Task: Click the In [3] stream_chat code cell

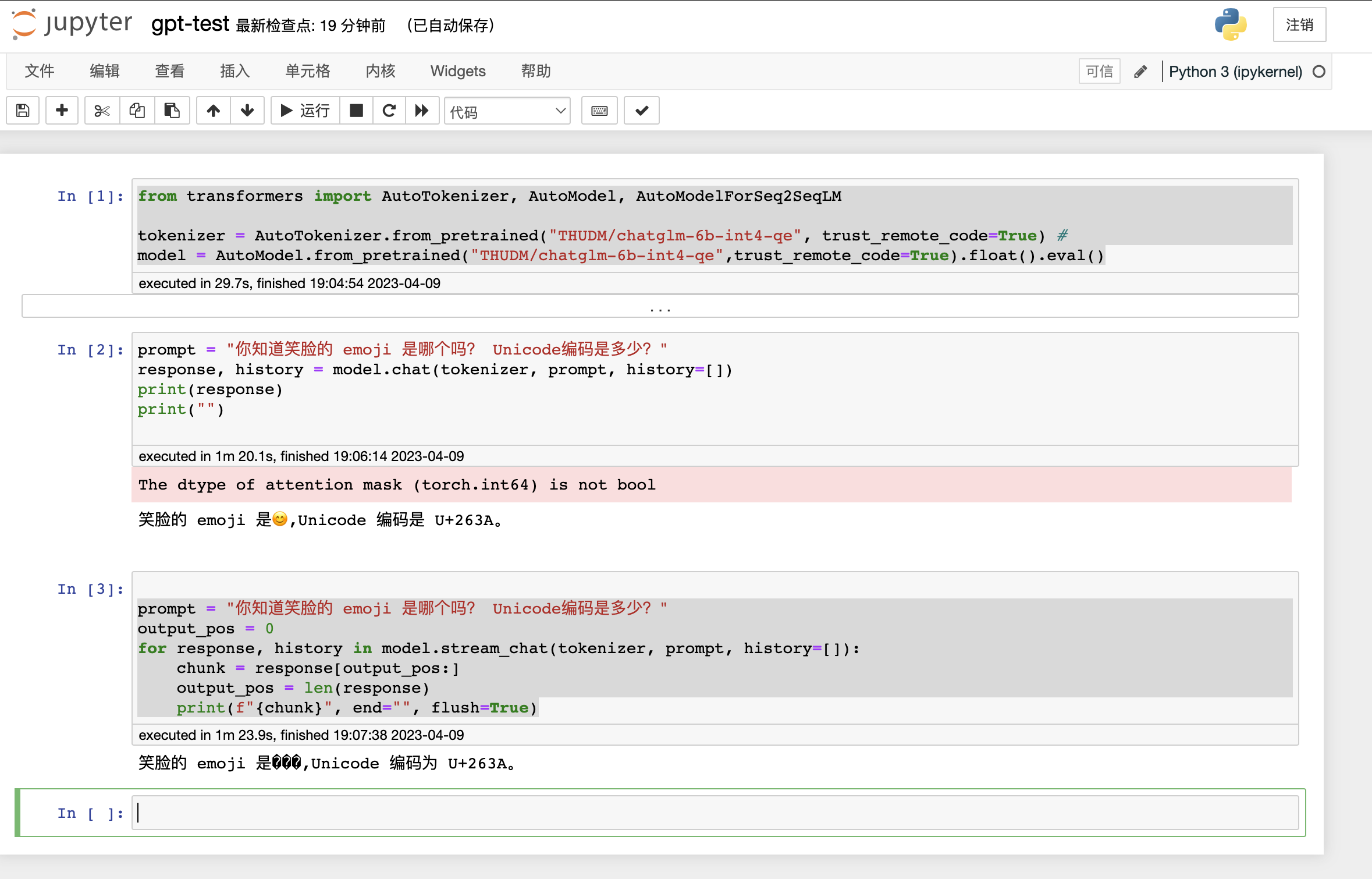Action: point(715,648)
